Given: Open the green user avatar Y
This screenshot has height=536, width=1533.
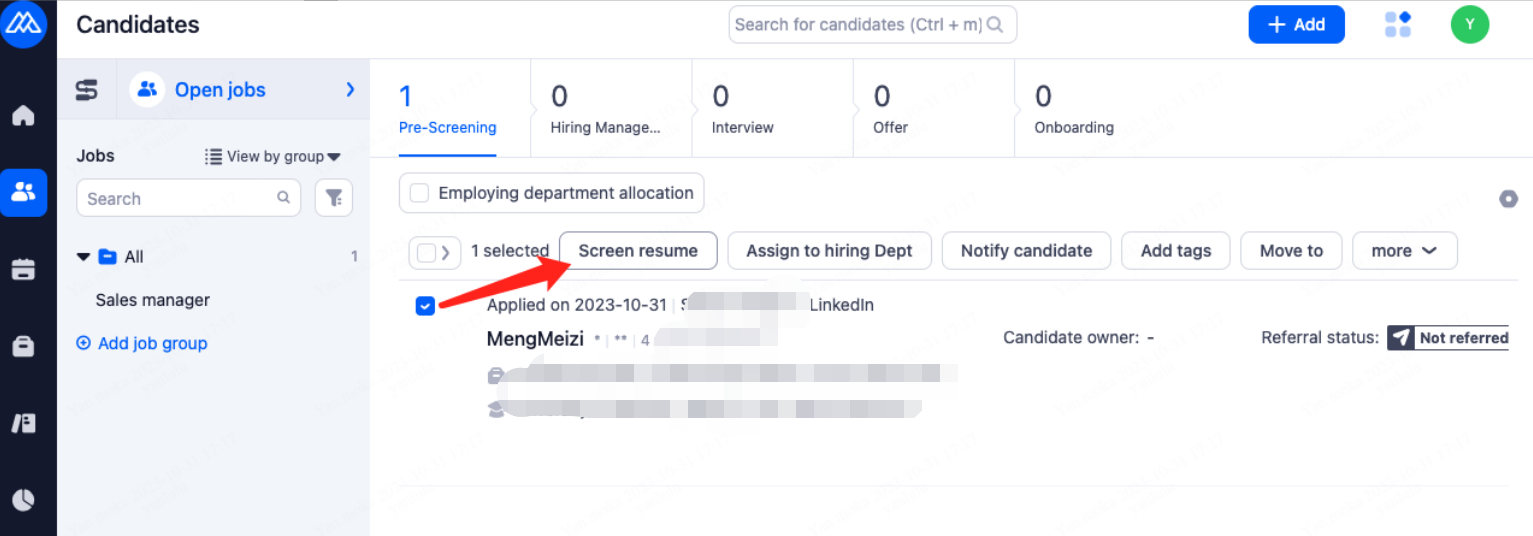Looking at the screenshot, I should click(1470, 25).
